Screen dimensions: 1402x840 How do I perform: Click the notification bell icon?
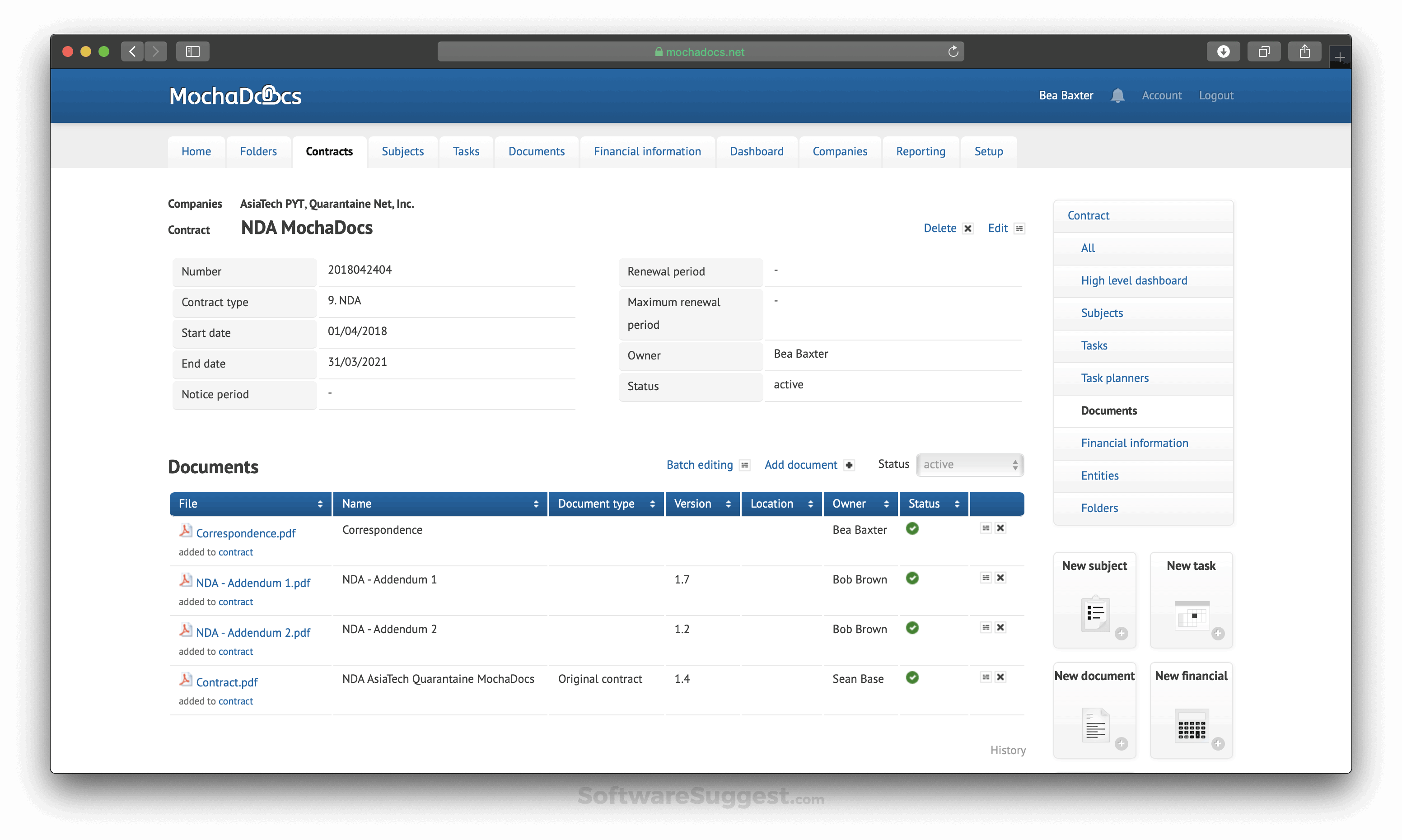point(1117,95)
